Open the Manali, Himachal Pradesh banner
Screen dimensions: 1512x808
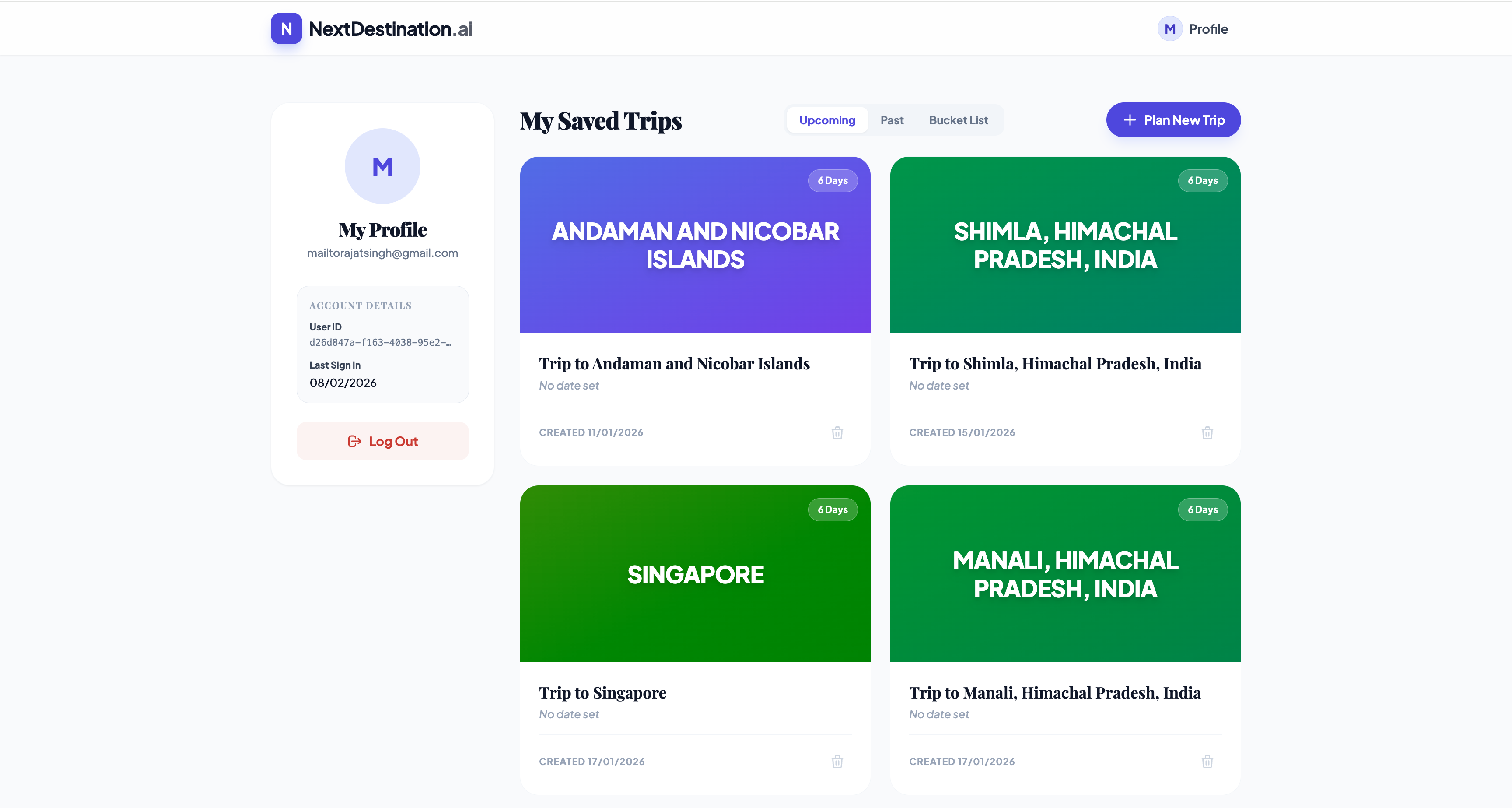coord(1065,574)
